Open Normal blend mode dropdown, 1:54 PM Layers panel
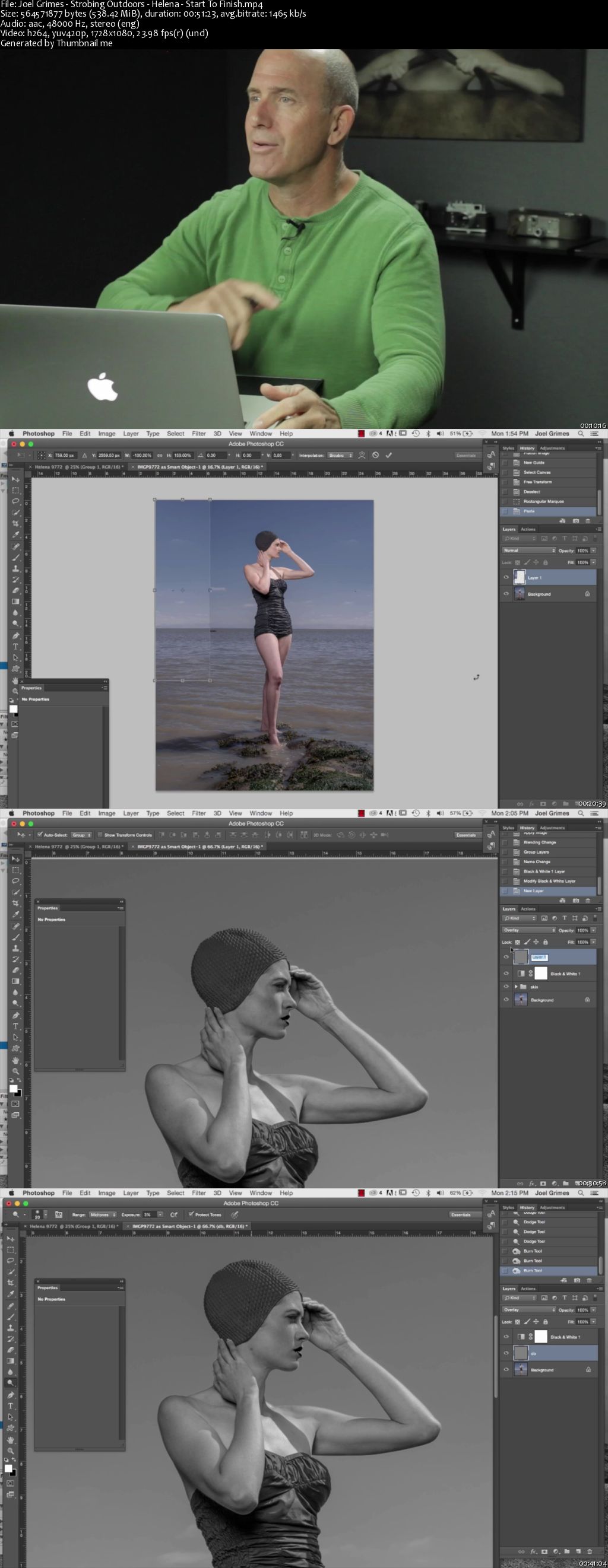This screenshot has height=1568, width=608. click(x=529, y=551)
